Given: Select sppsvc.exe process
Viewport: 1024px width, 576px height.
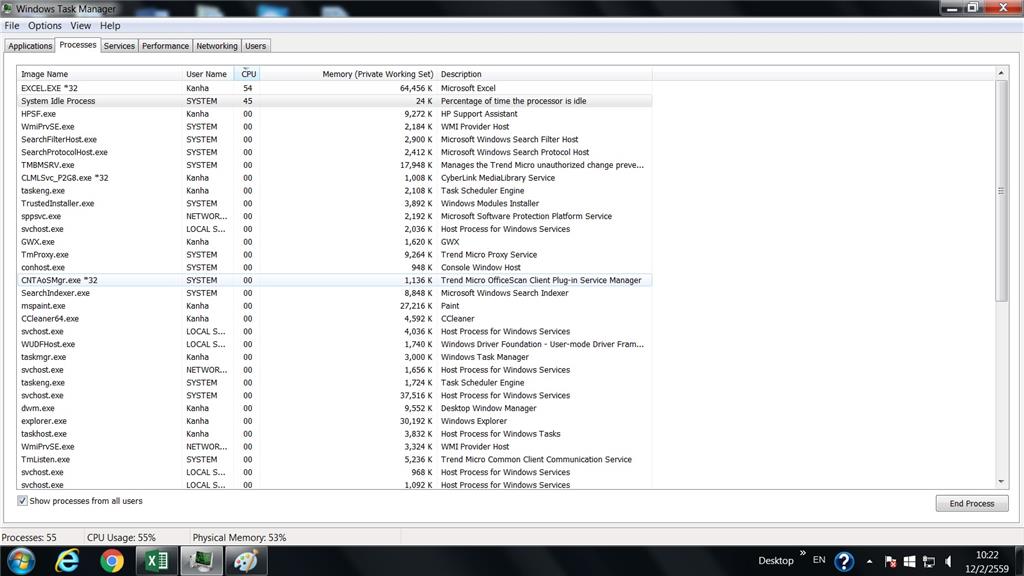Looking at the screenshot, I should click(x=334, y=216).
